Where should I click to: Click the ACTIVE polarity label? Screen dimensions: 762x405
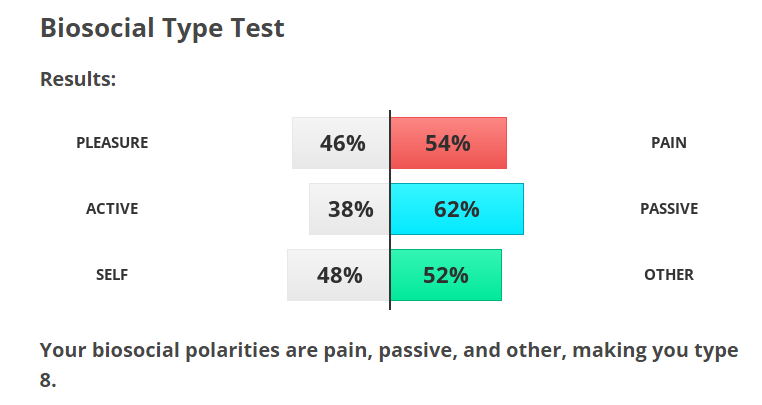tap(112, 209)
